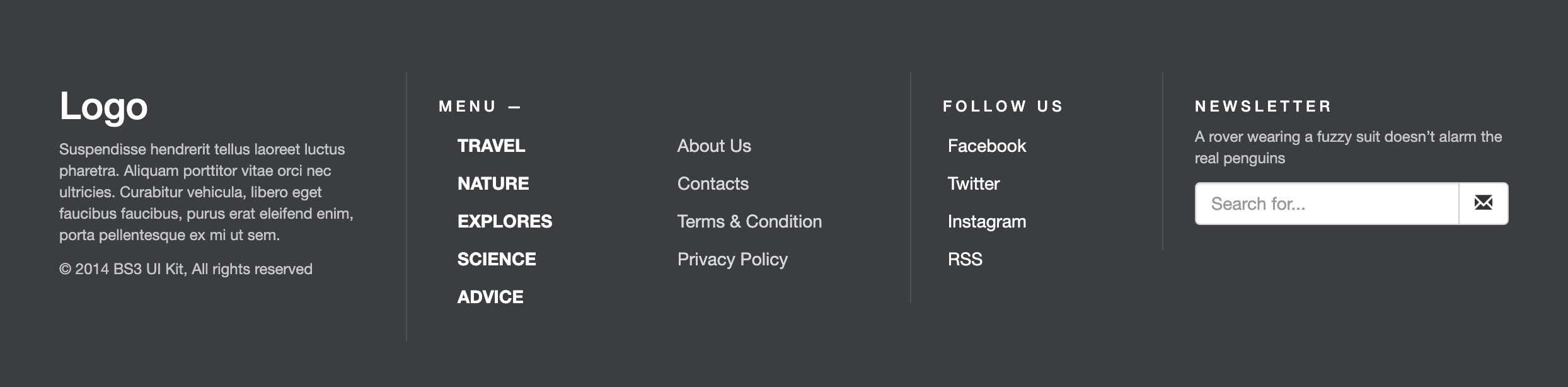The width and height of the screenshot is (1568, 387).
Task: Open the Contacts page
Action: pyautogui.click(x=713, y=183)
